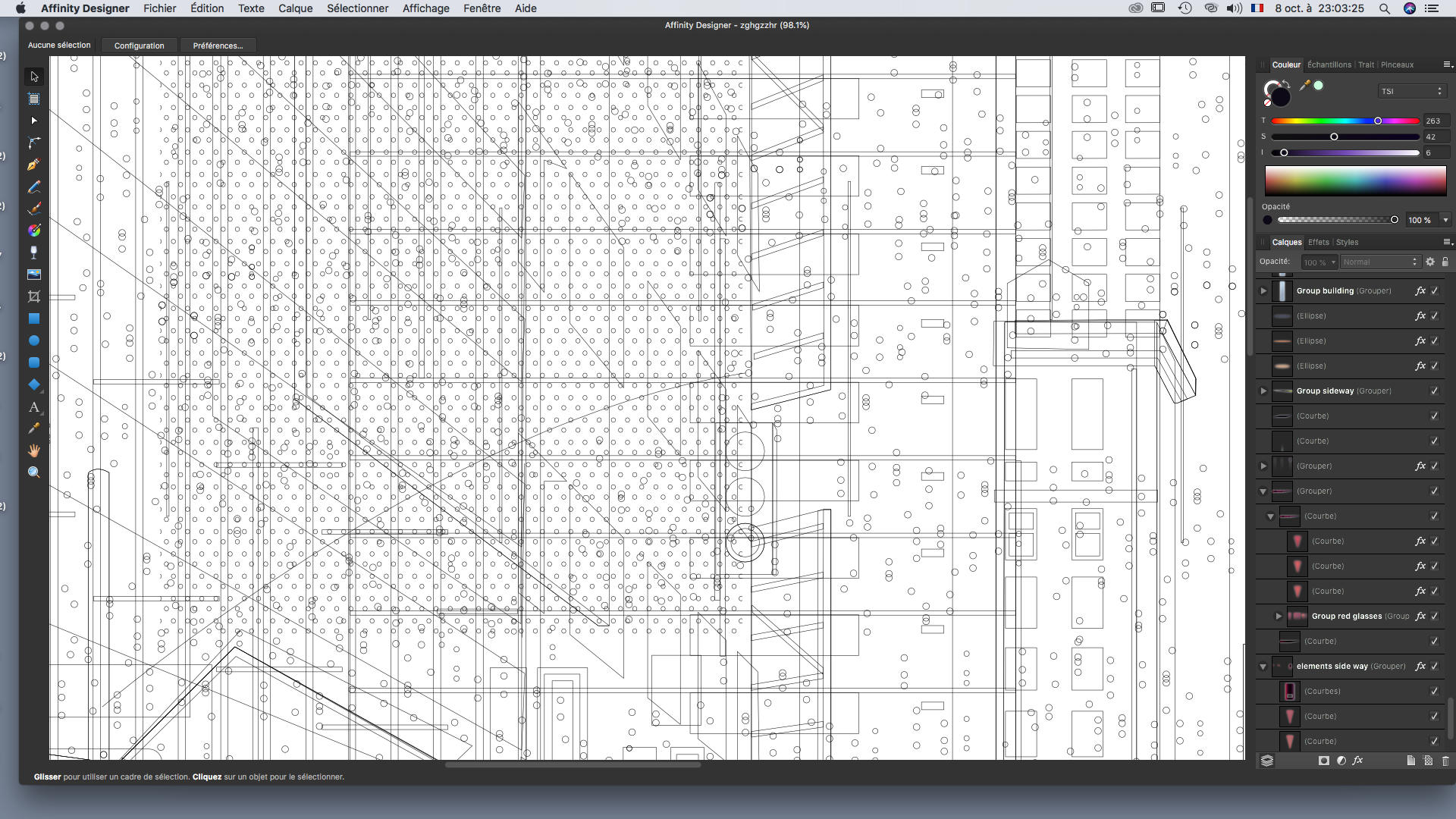Hide the (Courbes) layer
The image size is (1456, 819).
coord(1435,691)
